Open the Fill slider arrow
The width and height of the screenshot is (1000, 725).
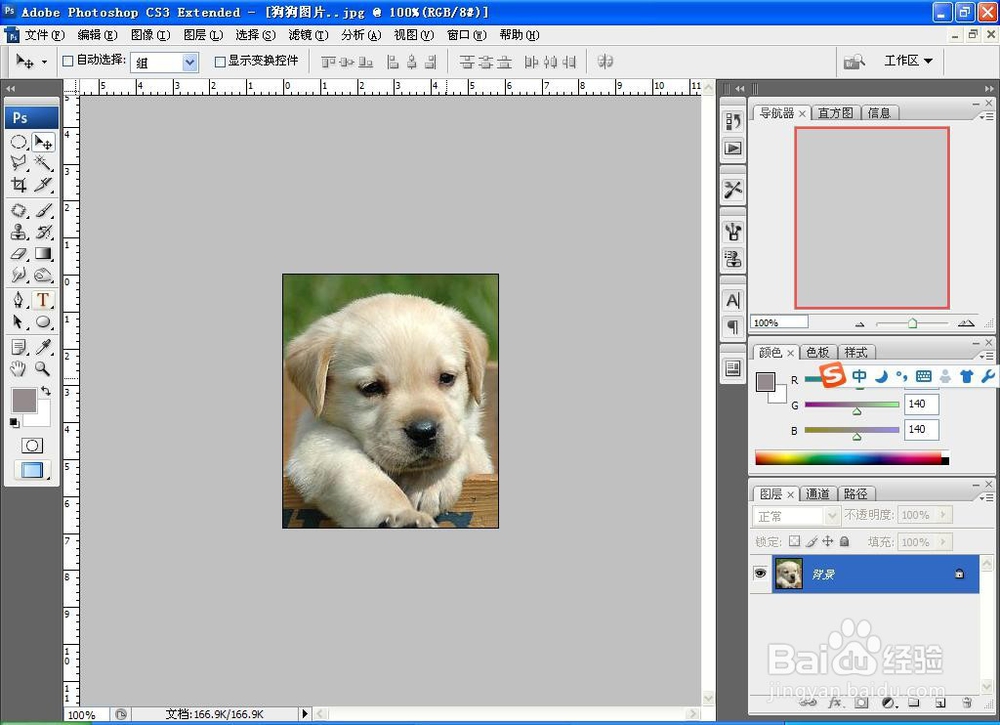(x=943, y=542)
